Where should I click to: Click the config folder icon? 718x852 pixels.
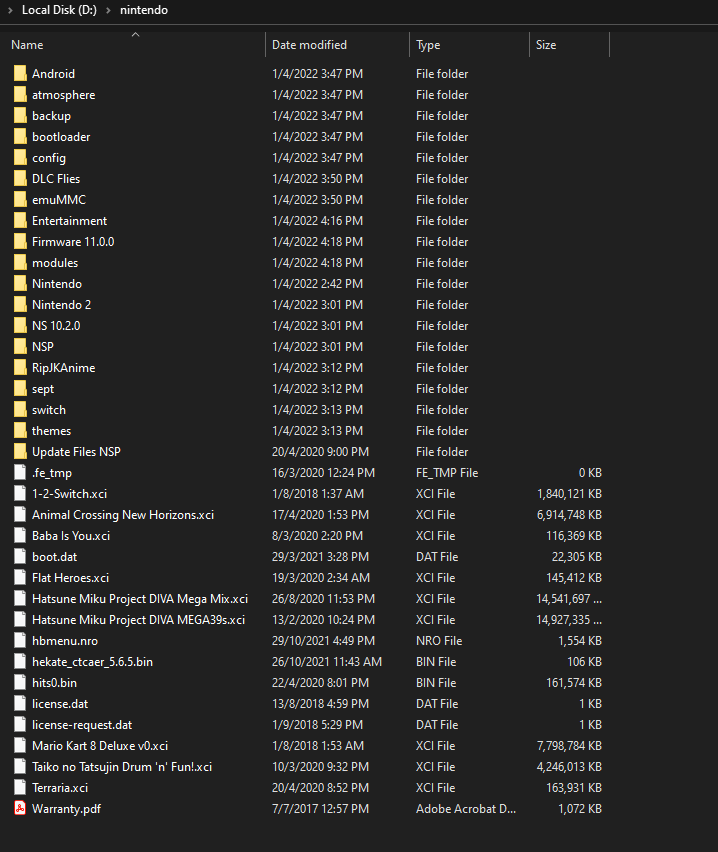[20, 158]
